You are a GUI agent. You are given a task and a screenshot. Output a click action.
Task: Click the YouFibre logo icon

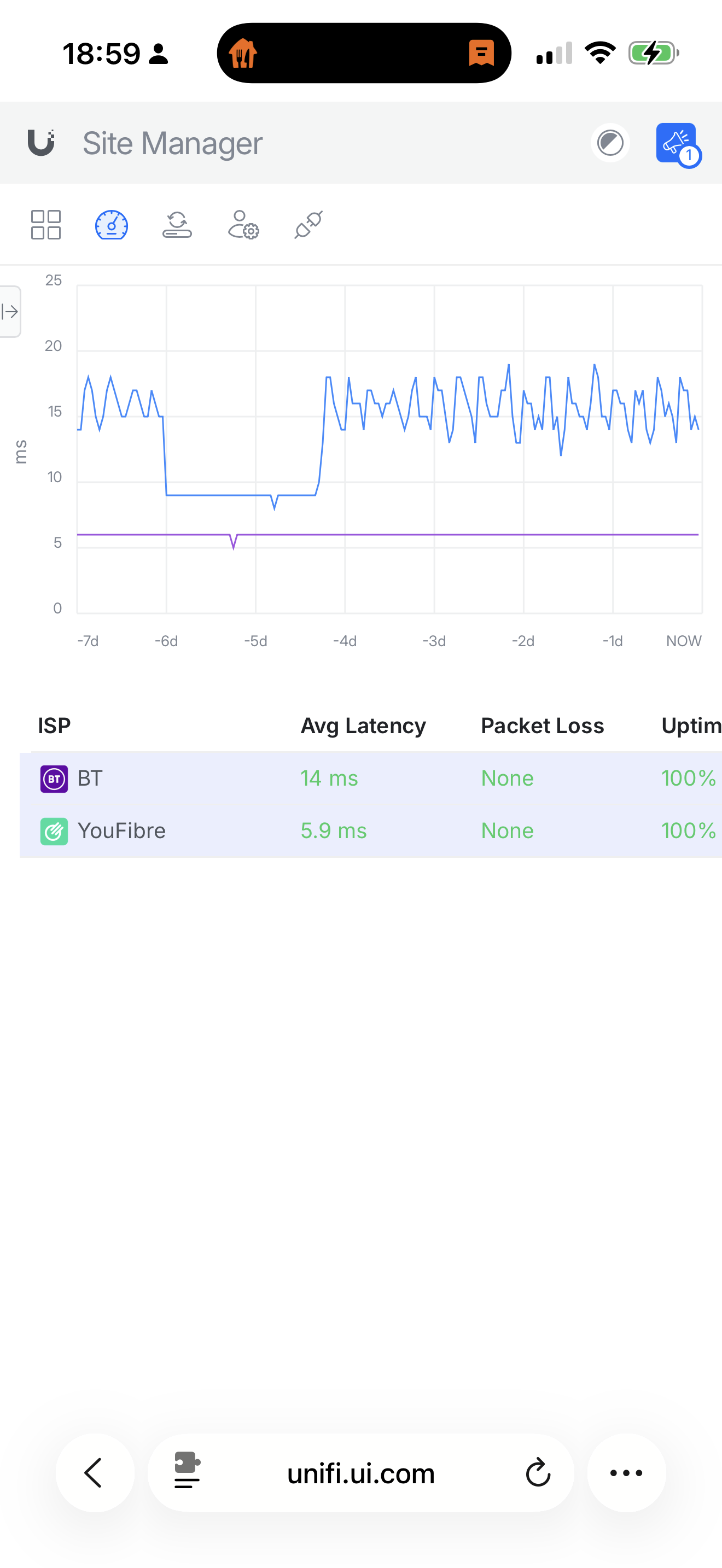coord(54,832)
